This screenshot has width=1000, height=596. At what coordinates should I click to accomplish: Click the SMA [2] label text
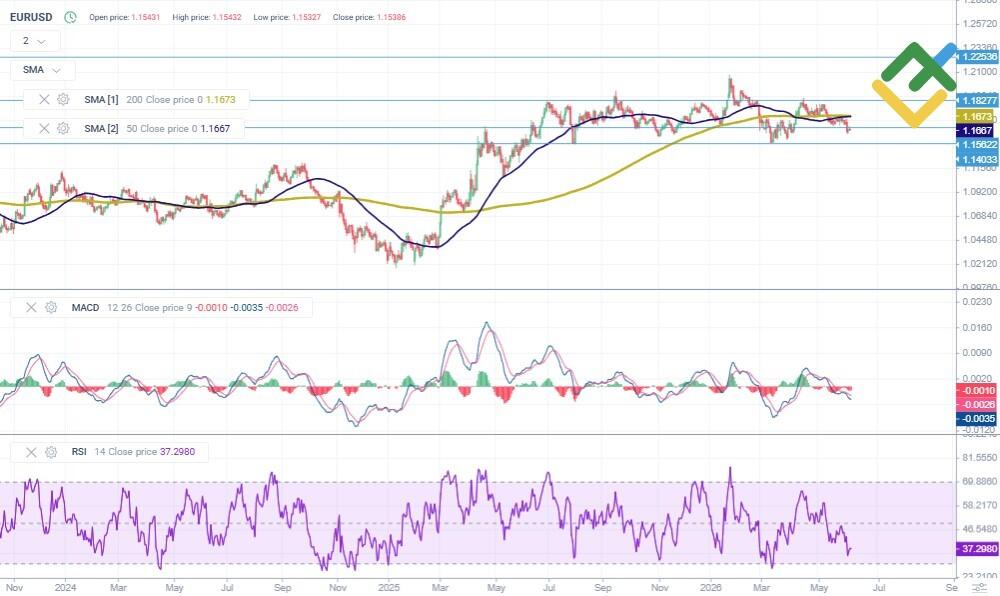pyautogui.click(x=101, y=128)
